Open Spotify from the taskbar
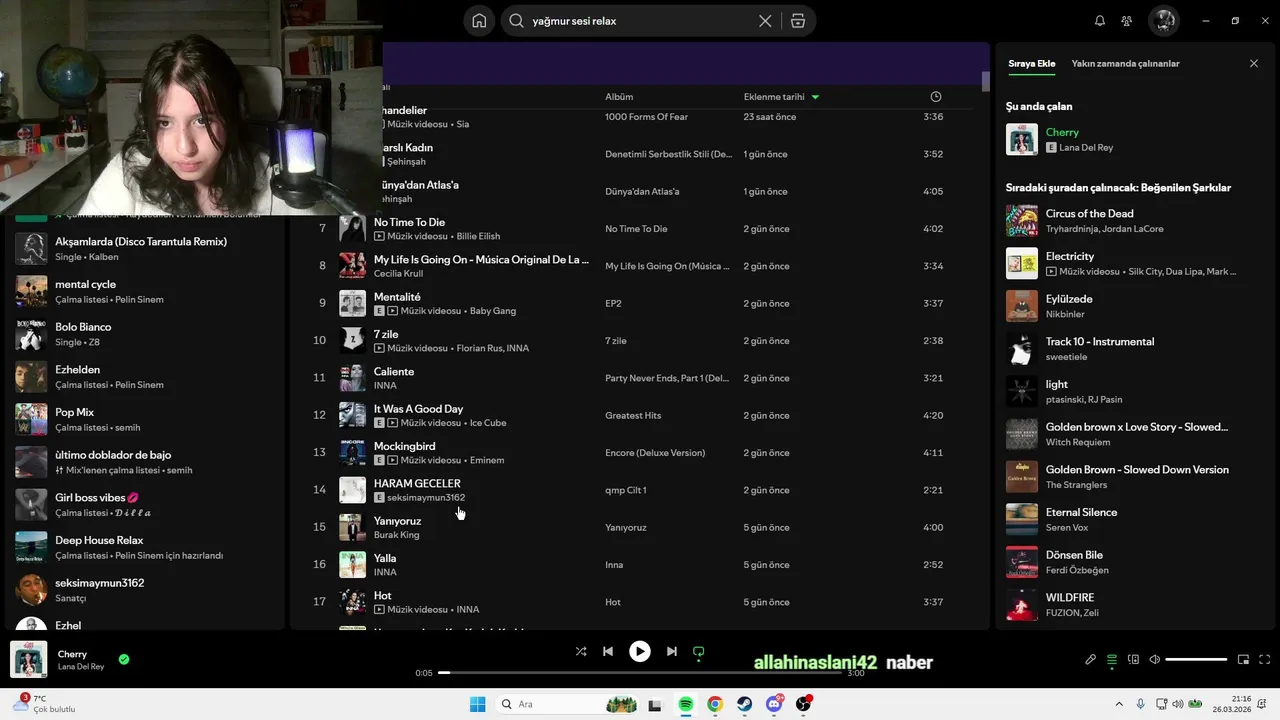 pos(686,704)
